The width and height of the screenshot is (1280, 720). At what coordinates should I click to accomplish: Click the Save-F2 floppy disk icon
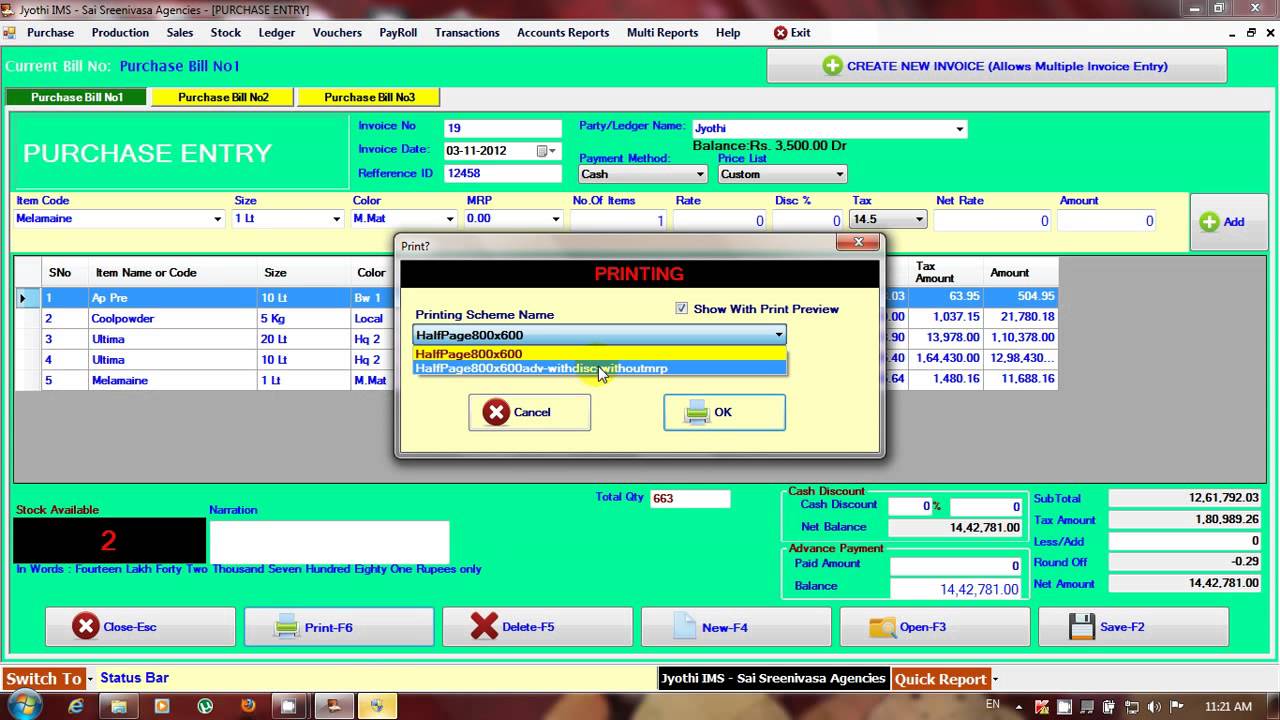pyautogui.click(x=1082, y=627)
